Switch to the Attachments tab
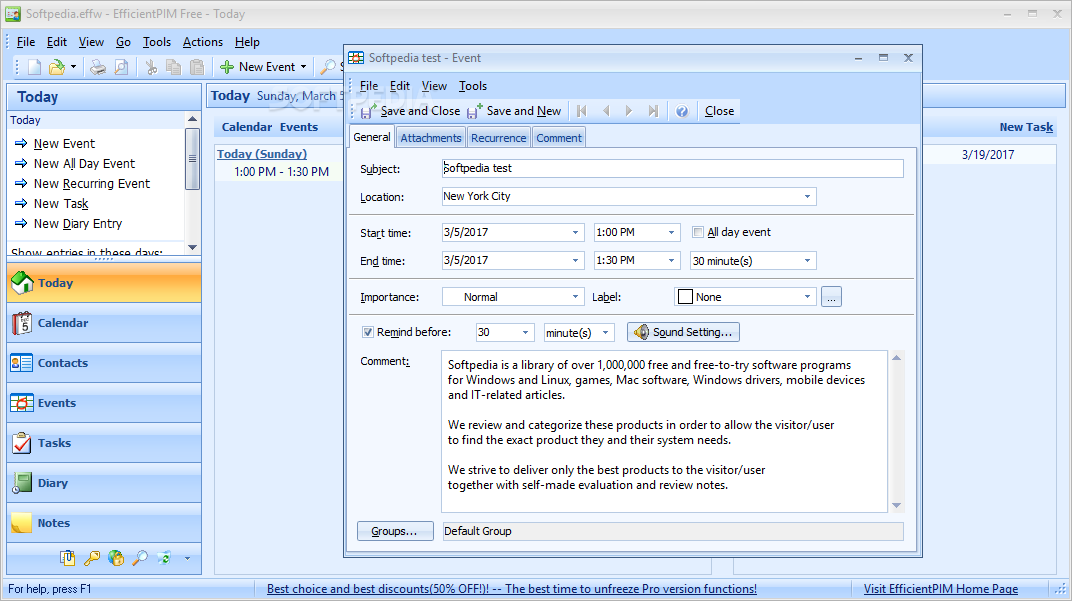Image resolution: width=1072 pixels, height=601 pixels. click(x=431, y=137)
